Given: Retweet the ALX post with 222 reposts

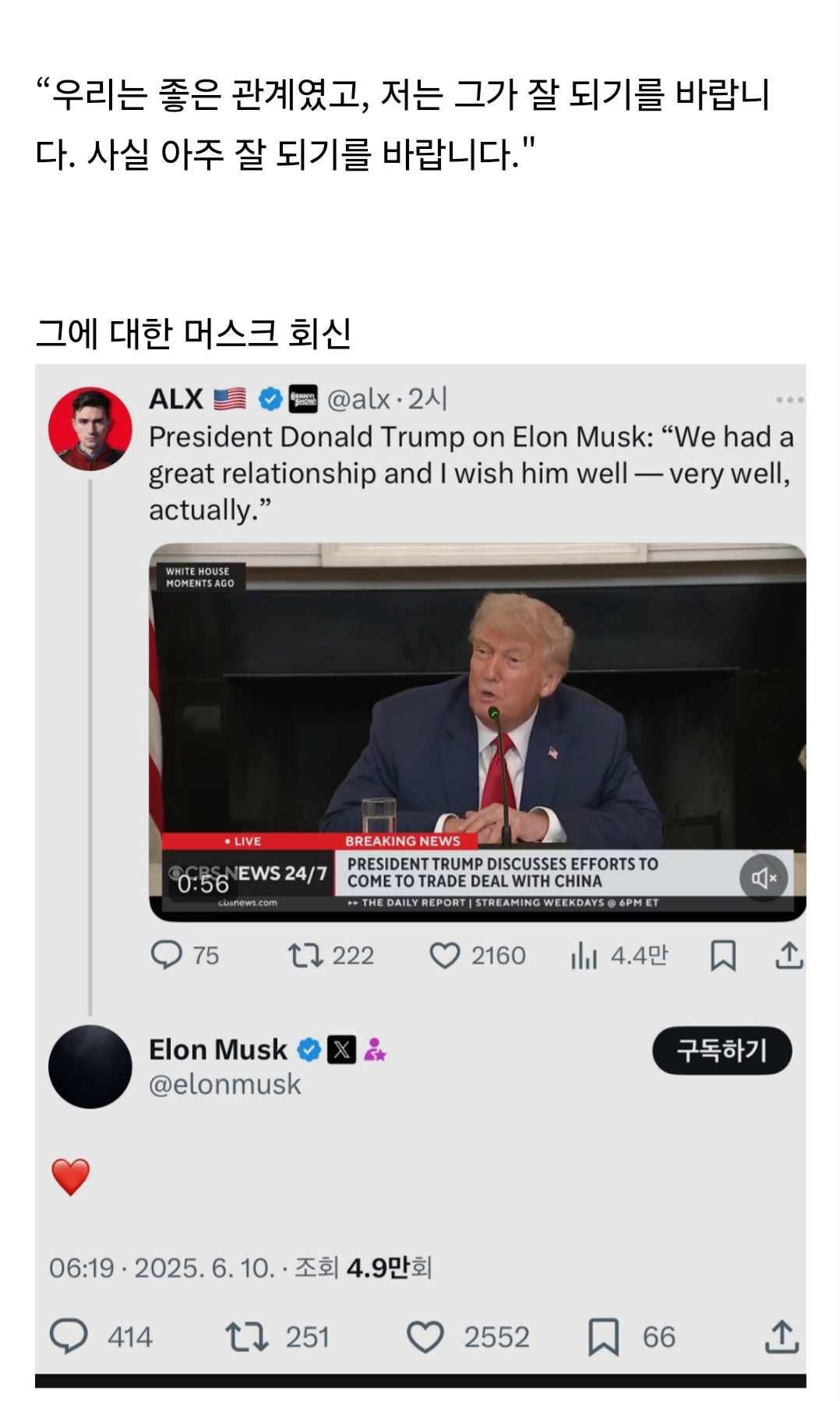Looking at the screenshot, I should tap(305, 955).
